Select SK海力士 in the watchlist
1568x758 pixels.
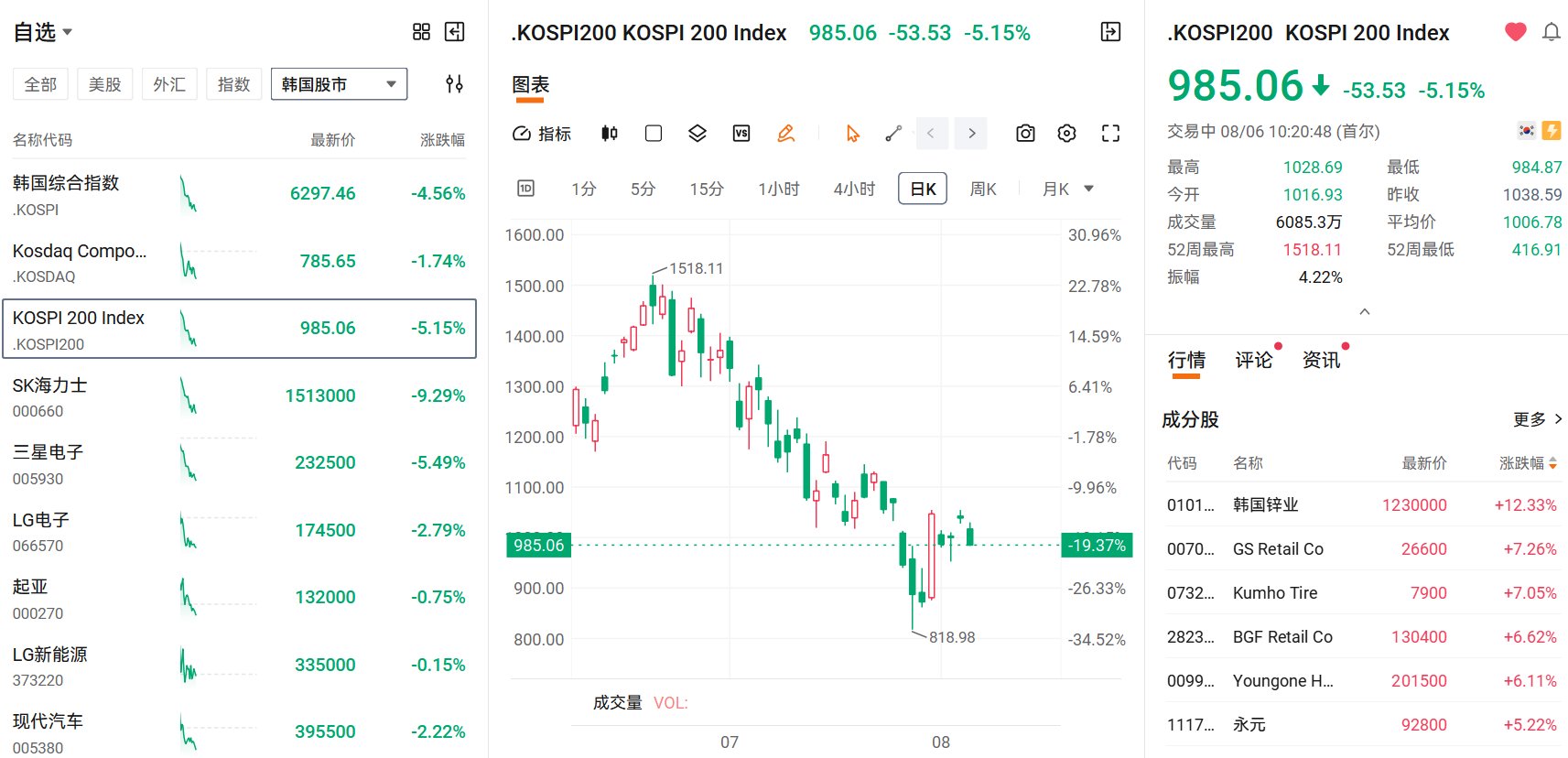coord(239,395)
